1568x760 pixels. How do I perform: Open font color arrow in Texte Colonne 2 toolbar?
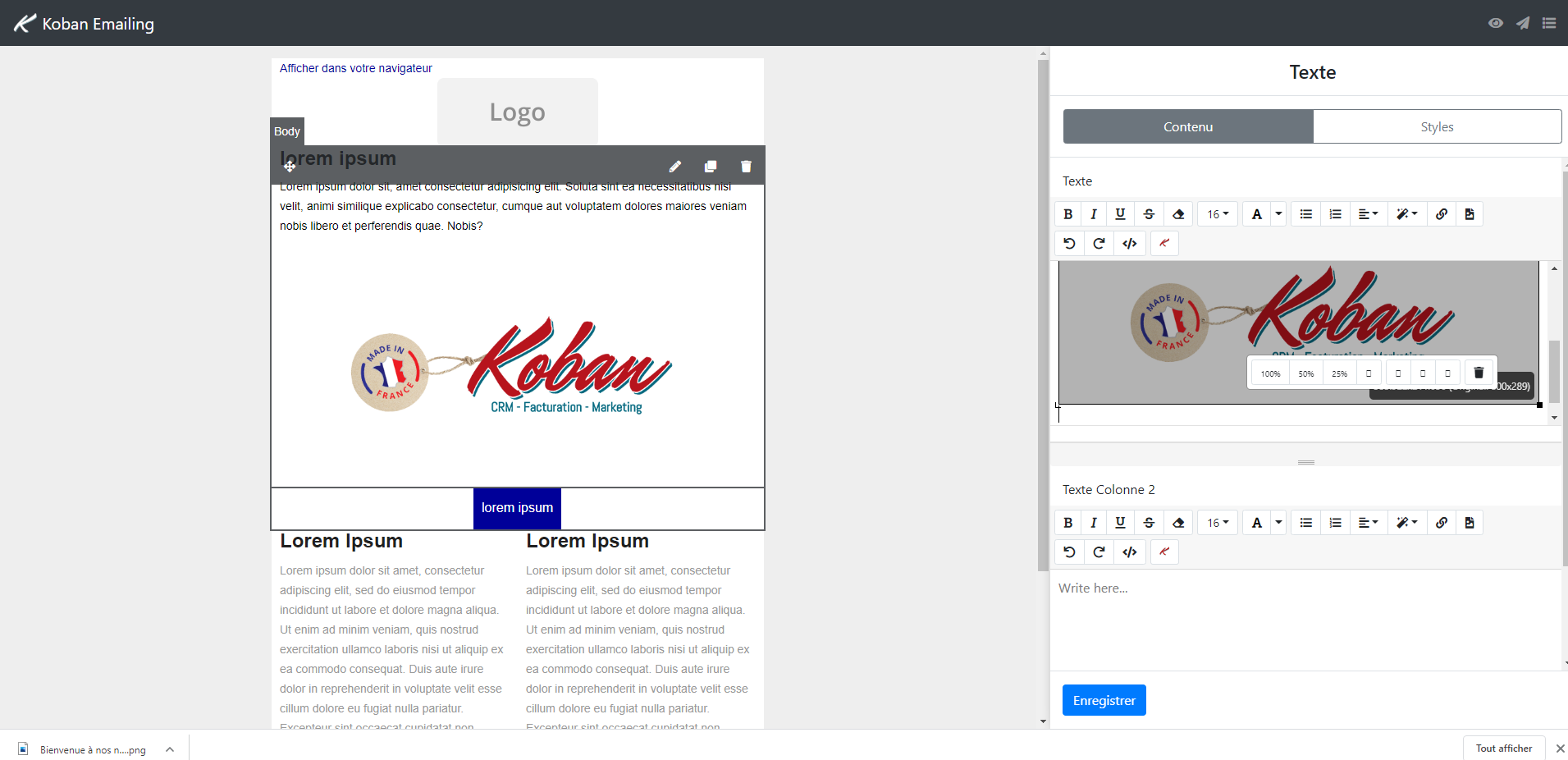[x=1278, y=523]
